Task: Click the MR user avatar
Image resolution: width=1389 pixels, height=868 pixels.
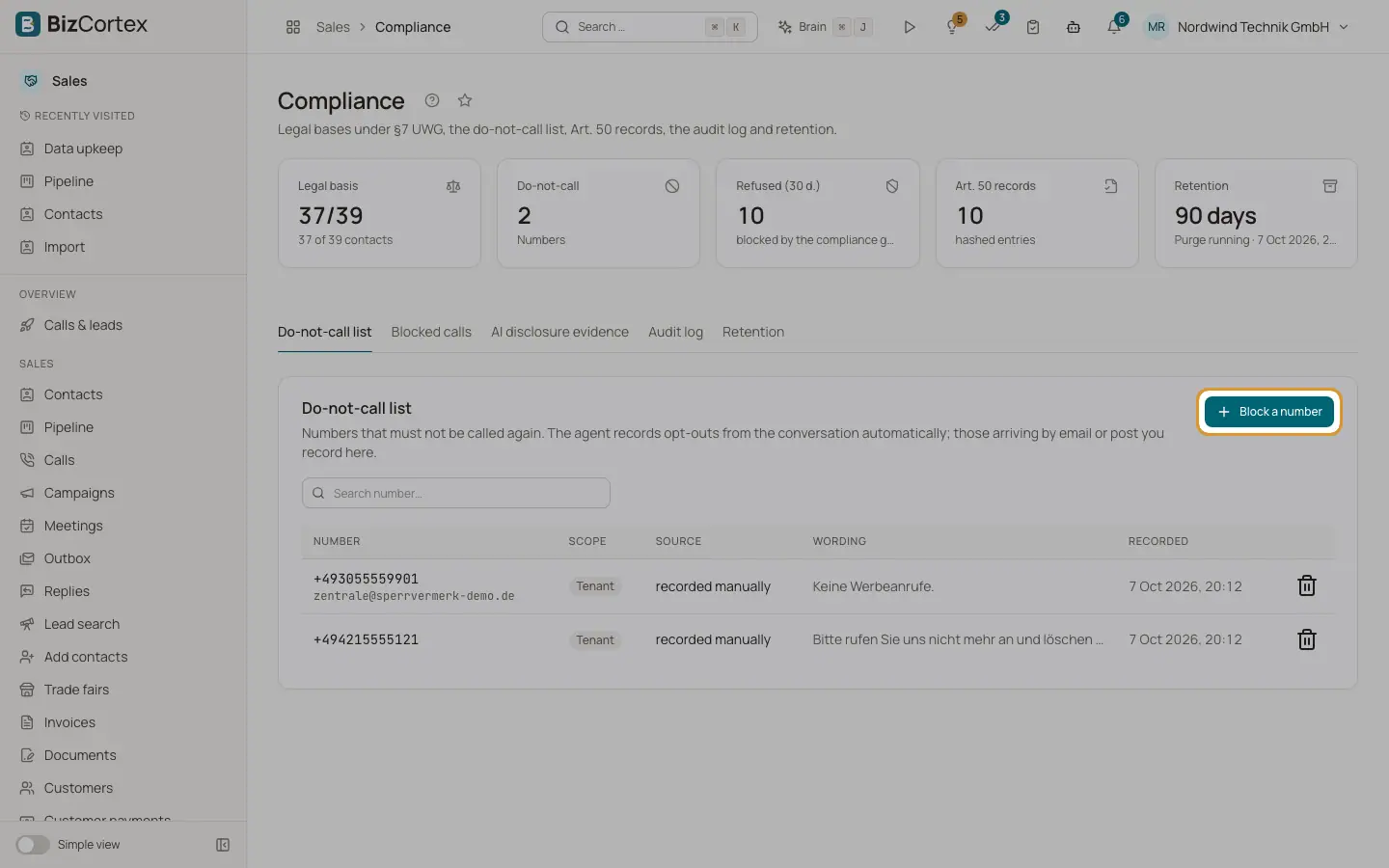Action: pos(1157,27)
